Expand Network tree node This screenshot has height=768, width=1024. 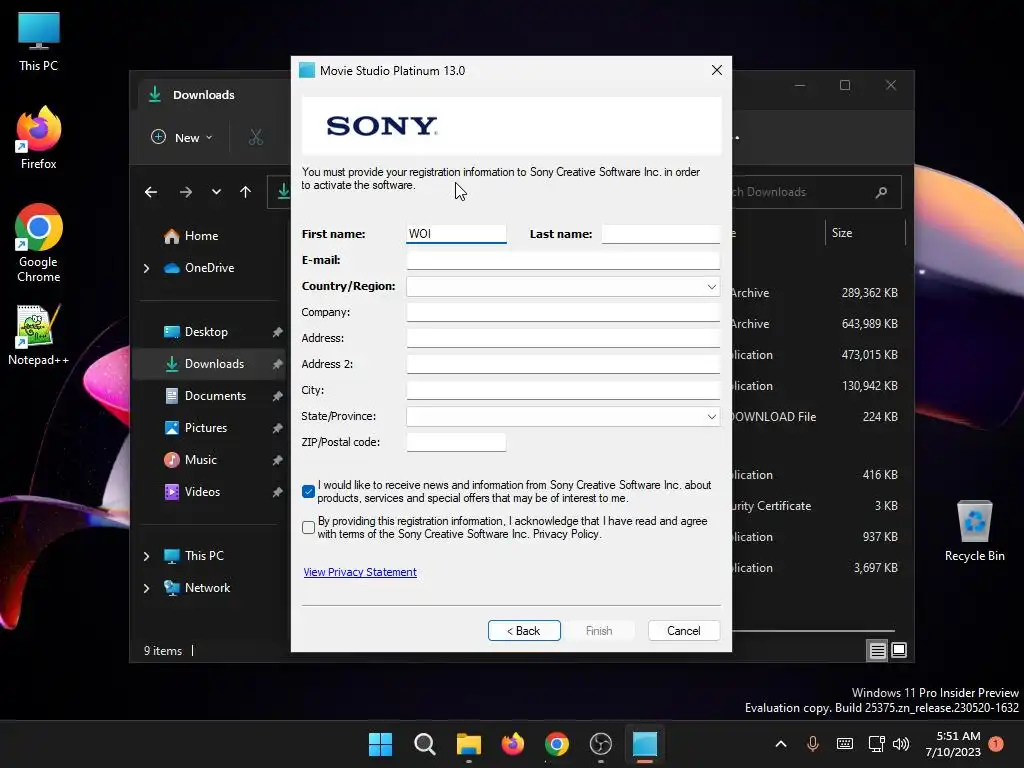146,588
